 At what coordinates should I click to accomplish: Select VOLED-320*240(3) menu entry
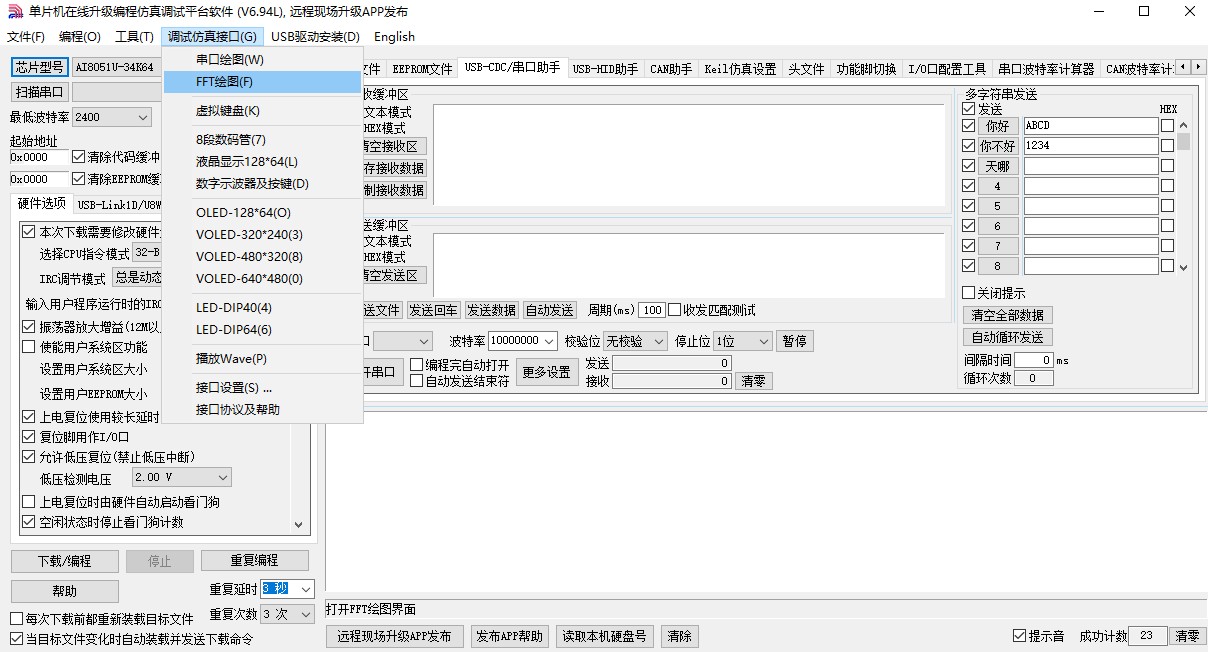(262, 235)
